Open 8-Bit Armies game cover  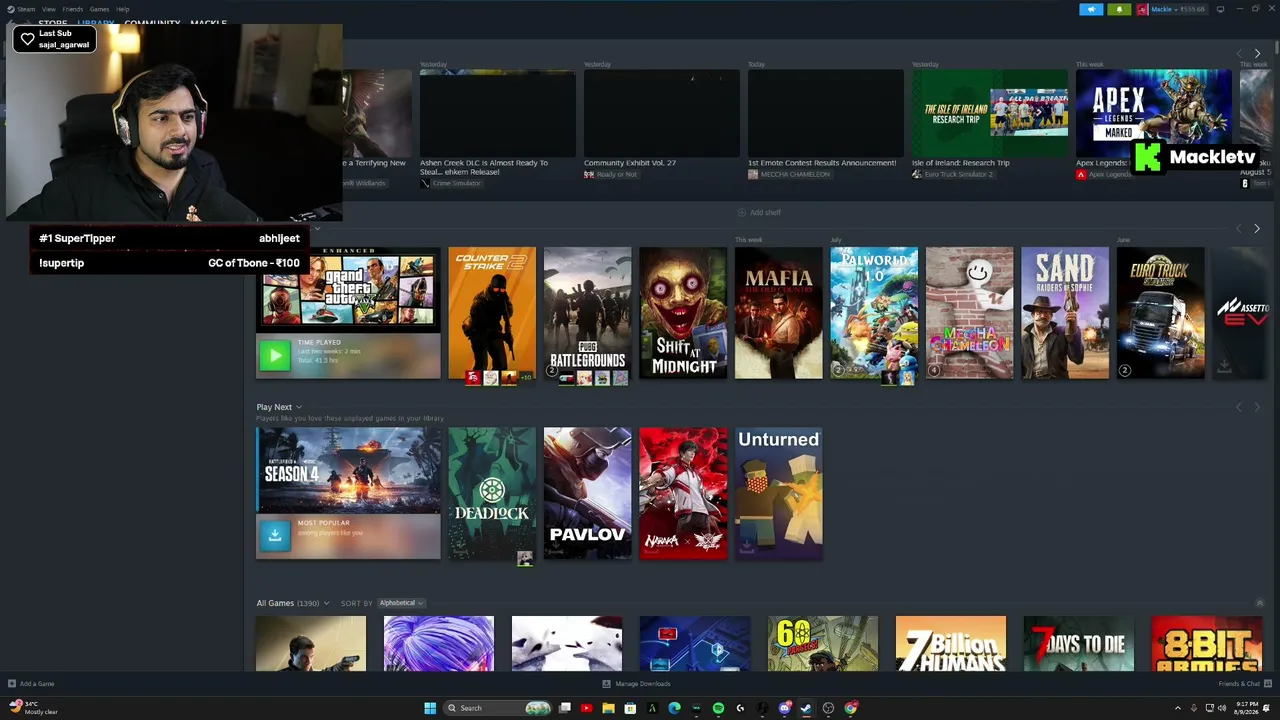tap(1207, 643)
